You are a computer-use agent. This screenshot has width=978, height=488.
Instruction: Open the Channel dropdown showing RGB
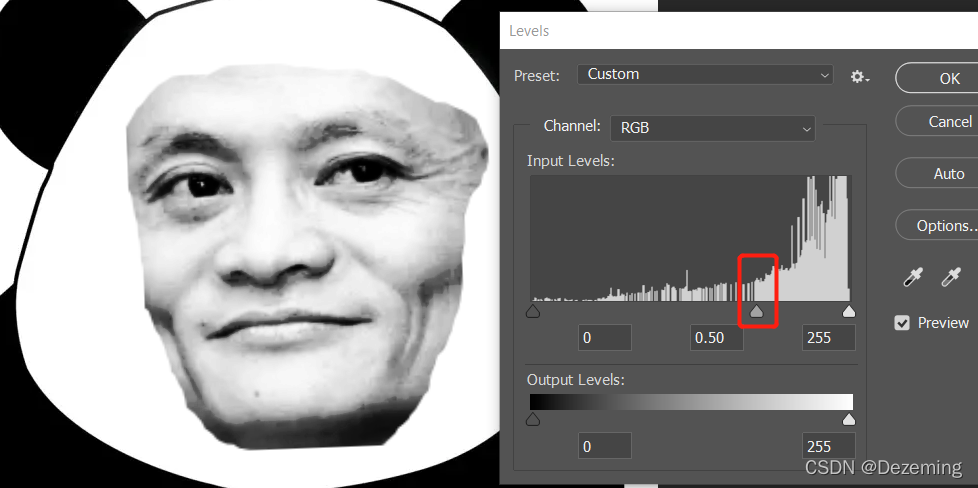(x=713, y=128)
